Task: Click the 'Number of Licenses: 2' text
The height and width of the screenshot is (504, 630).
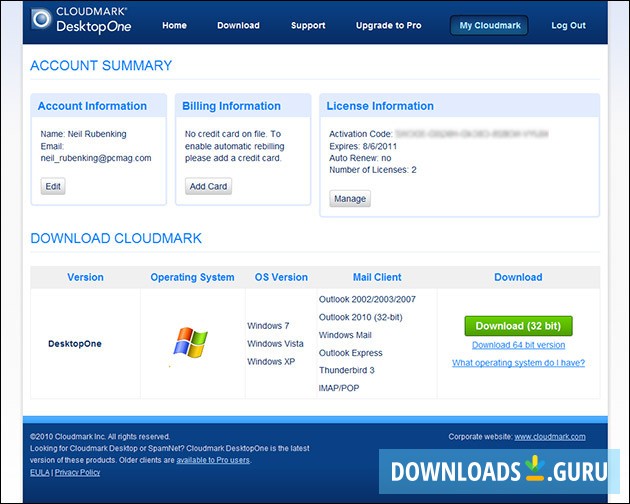Action: [372, 170]
